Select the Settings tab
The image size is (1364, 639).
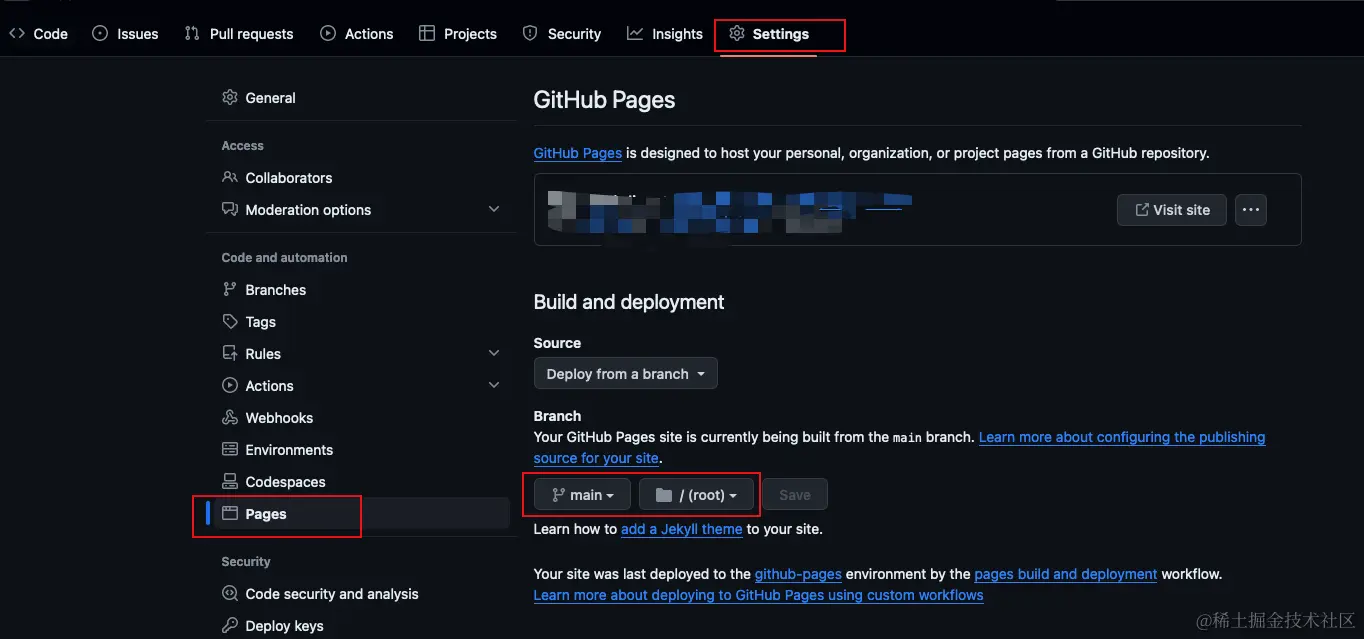769,33
